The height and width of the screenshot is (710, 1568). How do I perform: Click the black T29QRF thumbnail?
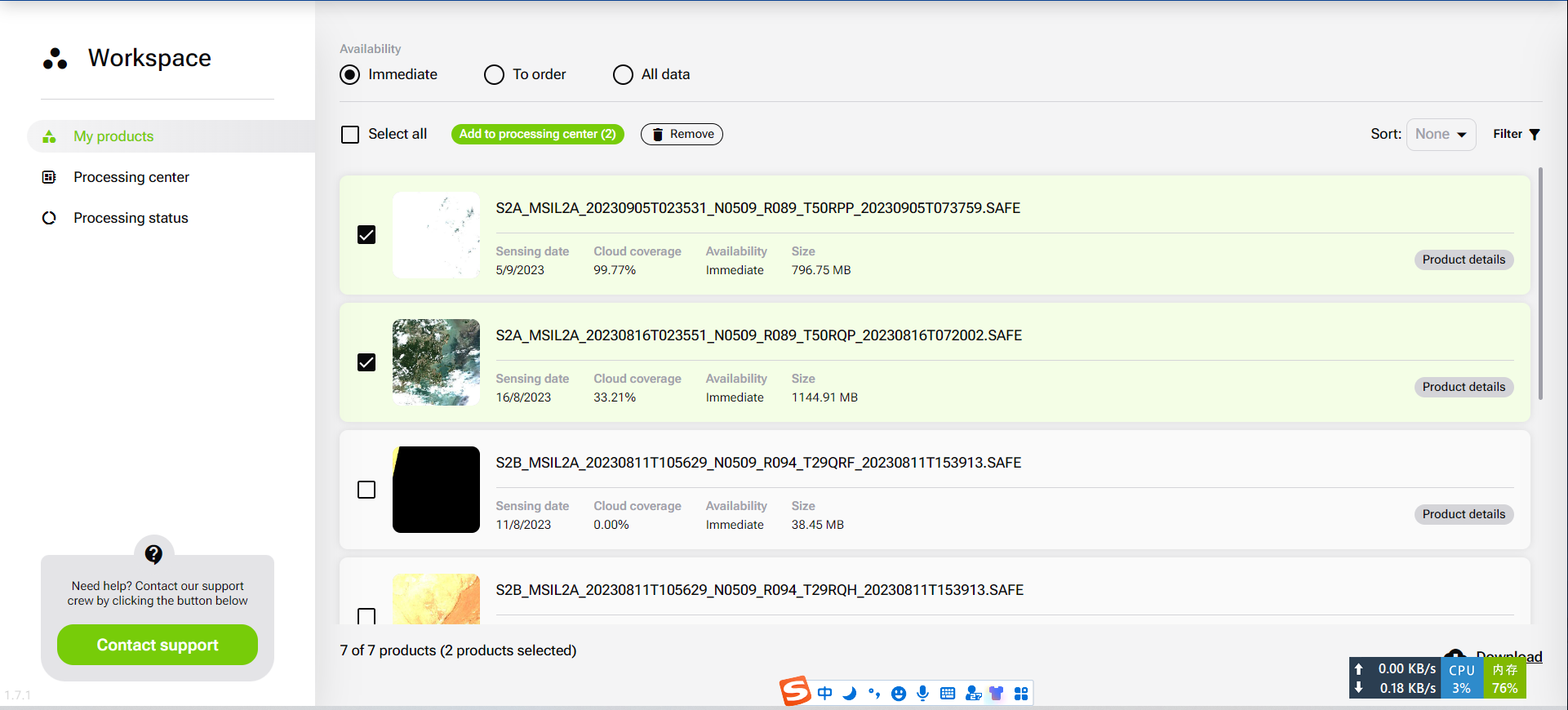[436, 490]
